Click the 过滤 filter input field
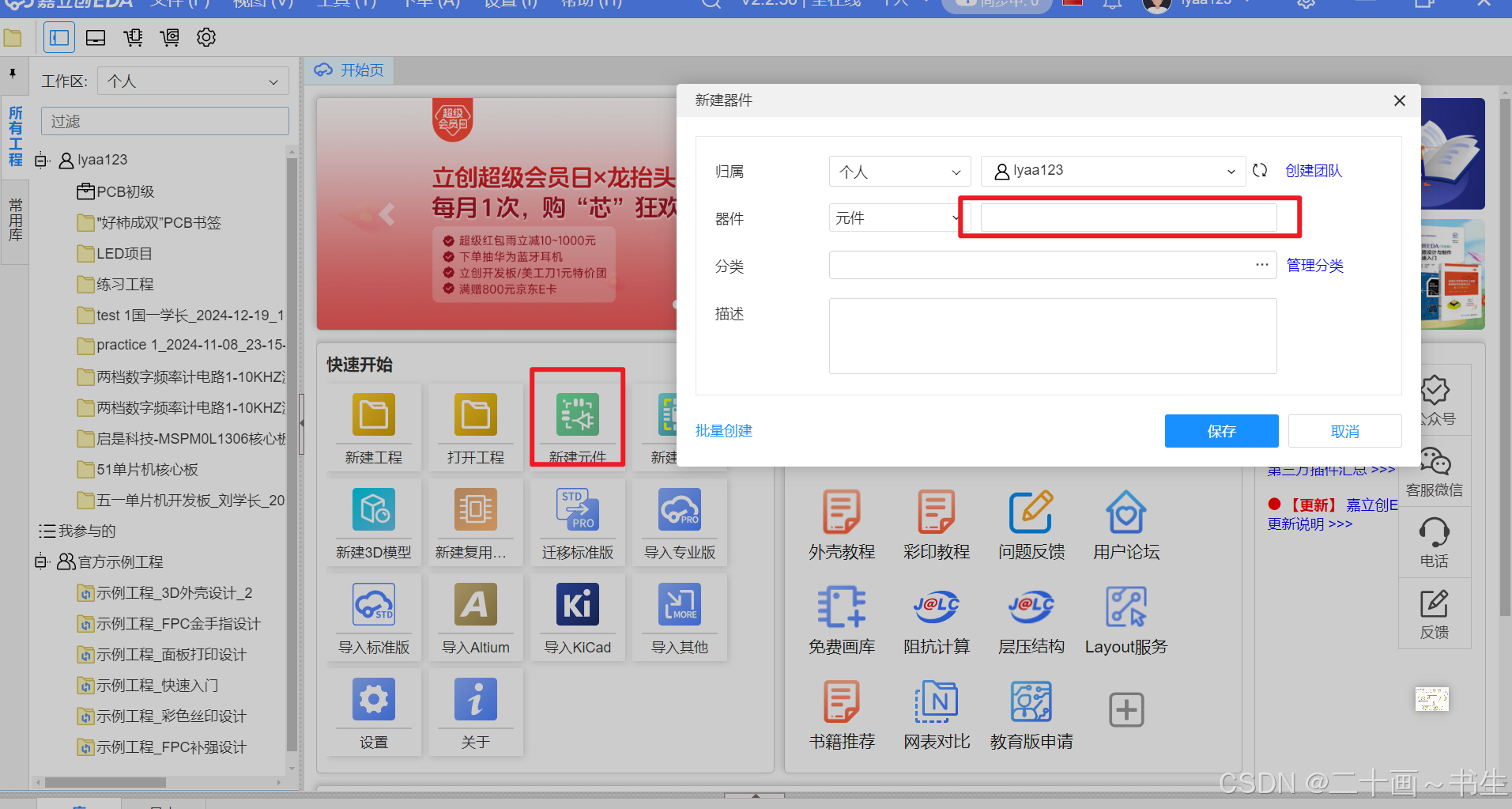Image resolution: width=1512 pixels, height=809 pixels. click(x=165, y=121)
